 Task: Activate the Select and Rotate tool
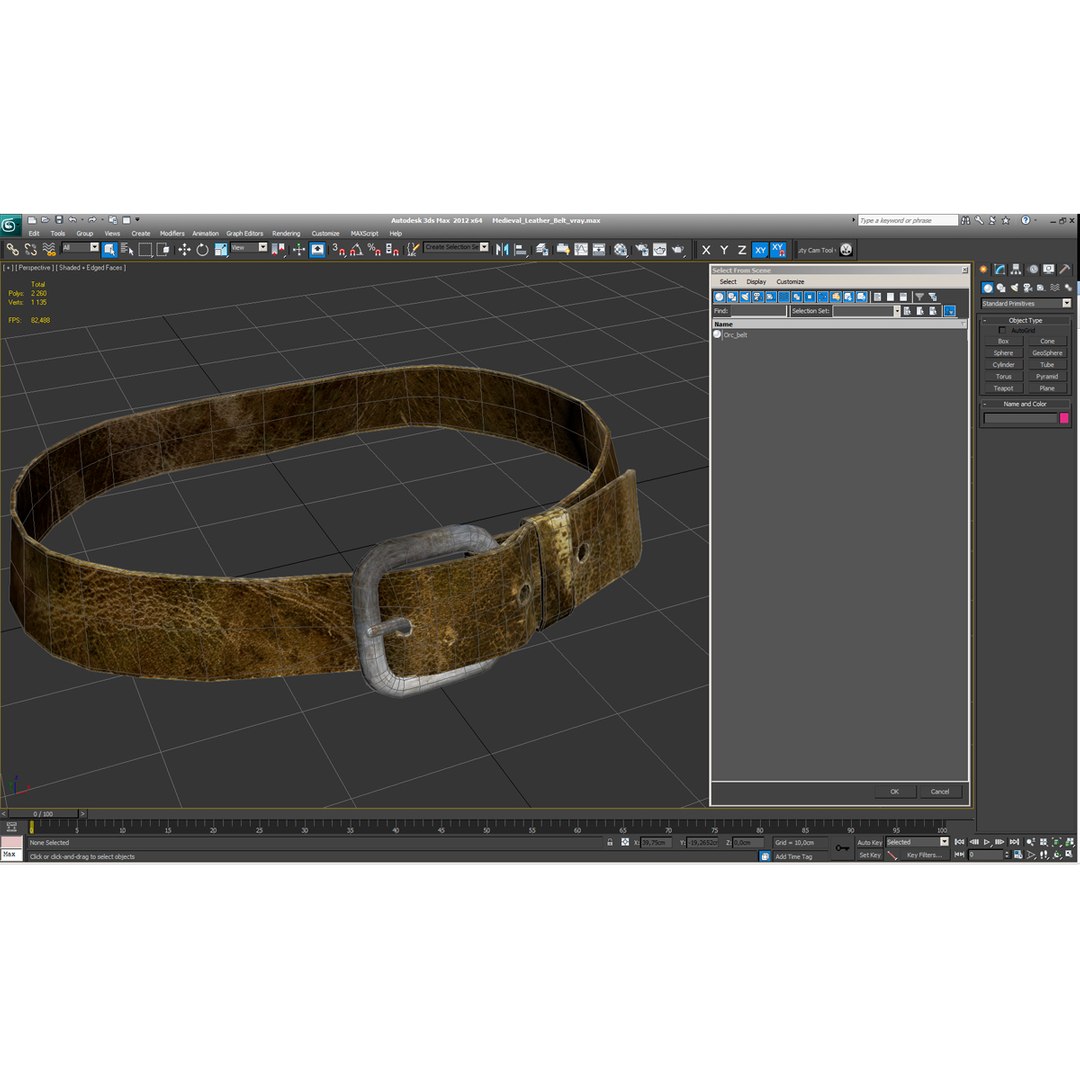[202, 249]
